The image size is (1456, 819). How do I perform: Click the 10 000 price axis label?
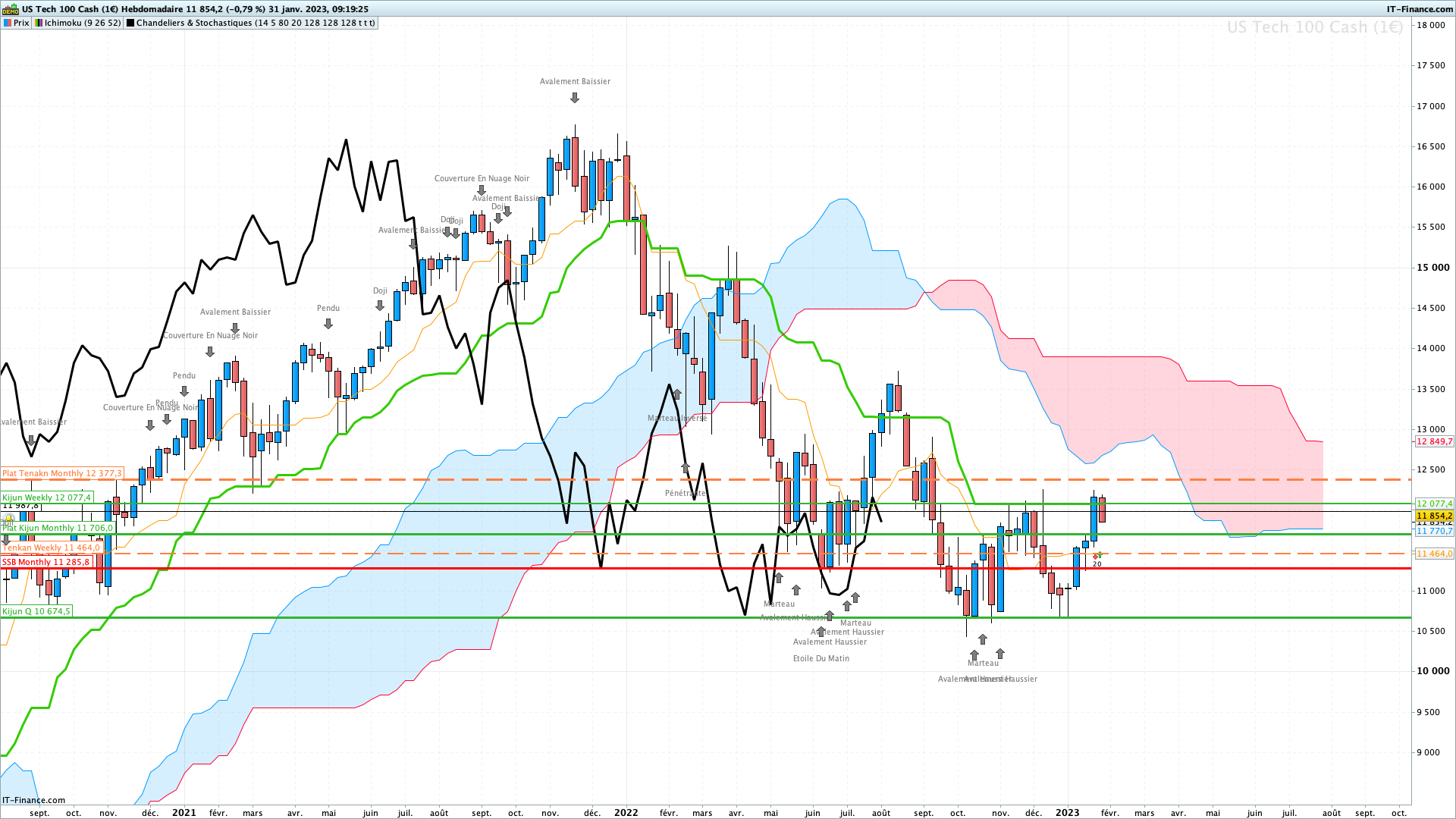[x=1433, y=671]
